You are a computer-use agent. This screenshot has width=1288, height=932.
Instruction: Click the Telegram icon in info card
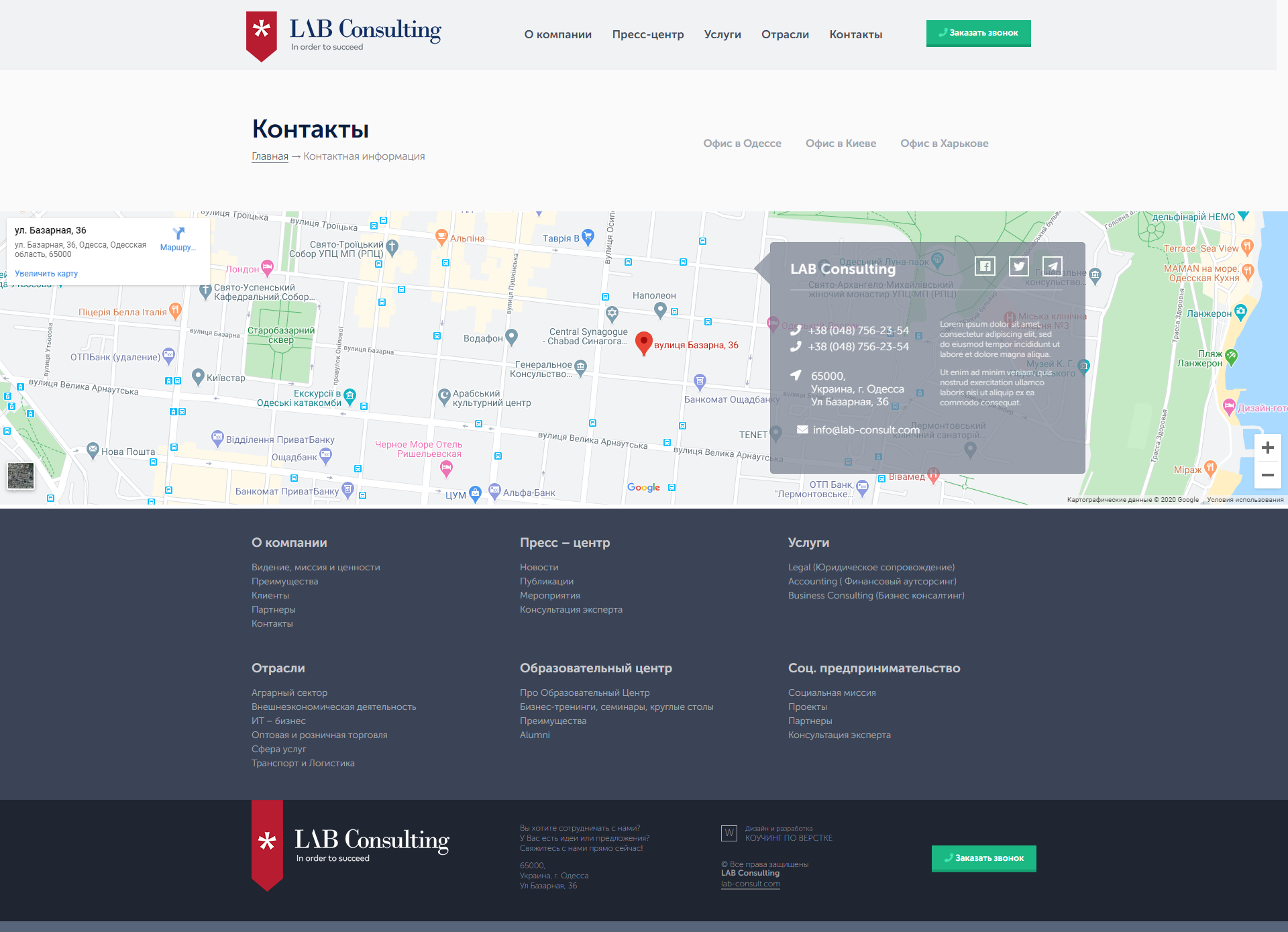tap(1052, 266)
